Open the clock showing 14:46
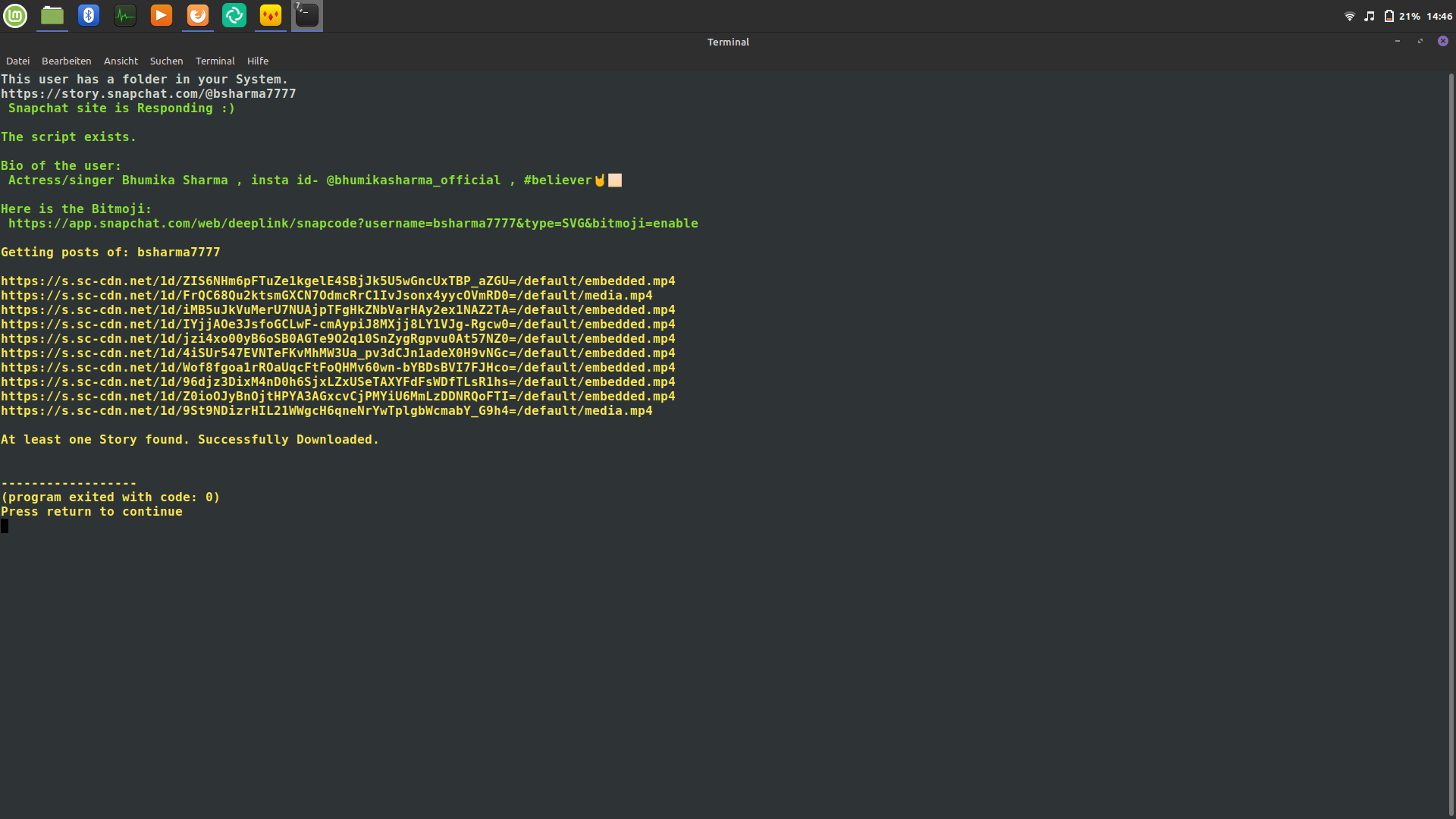1456x819 pixels. (x=1439, y=16)
